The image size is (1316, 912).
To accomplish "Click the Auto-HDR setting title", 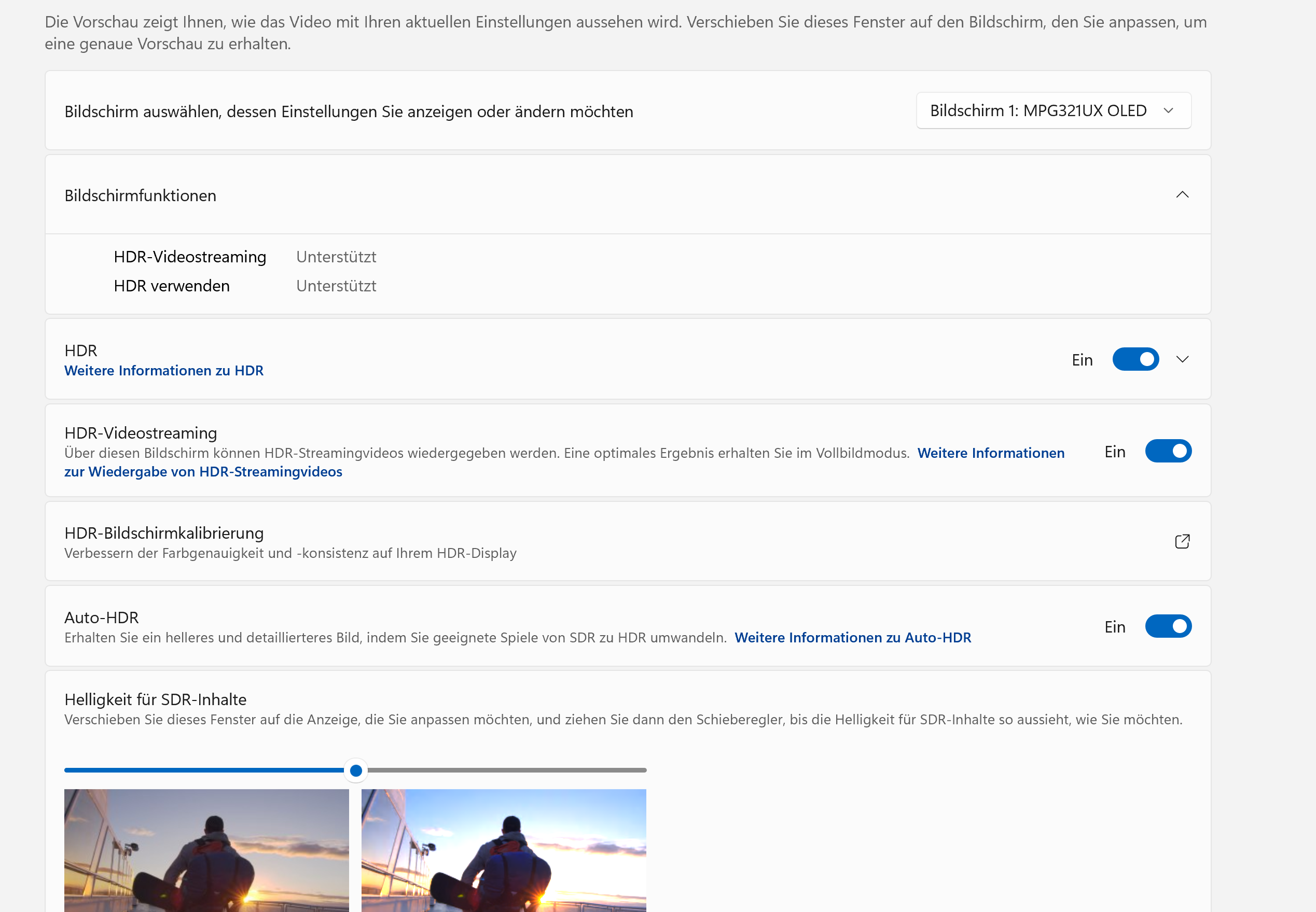I will [x=101, y=618].
